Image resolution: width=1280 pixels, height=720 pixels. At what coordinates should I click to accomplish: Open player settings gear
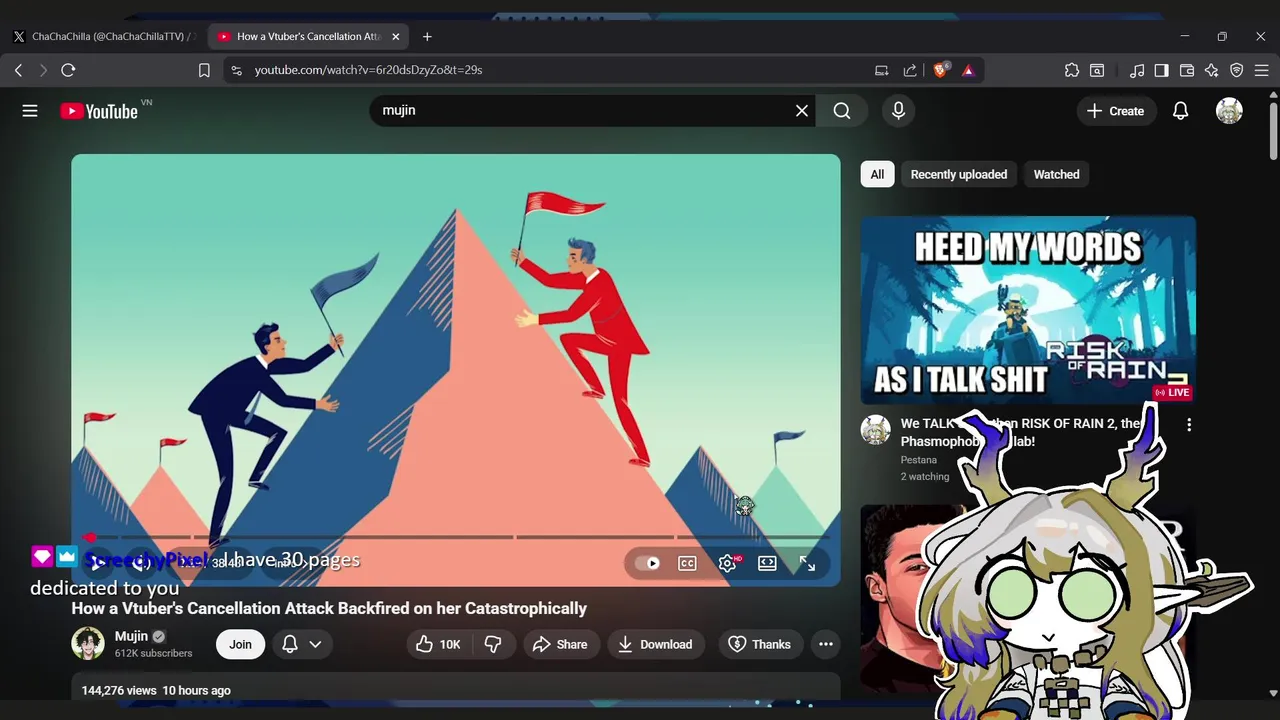728,563
